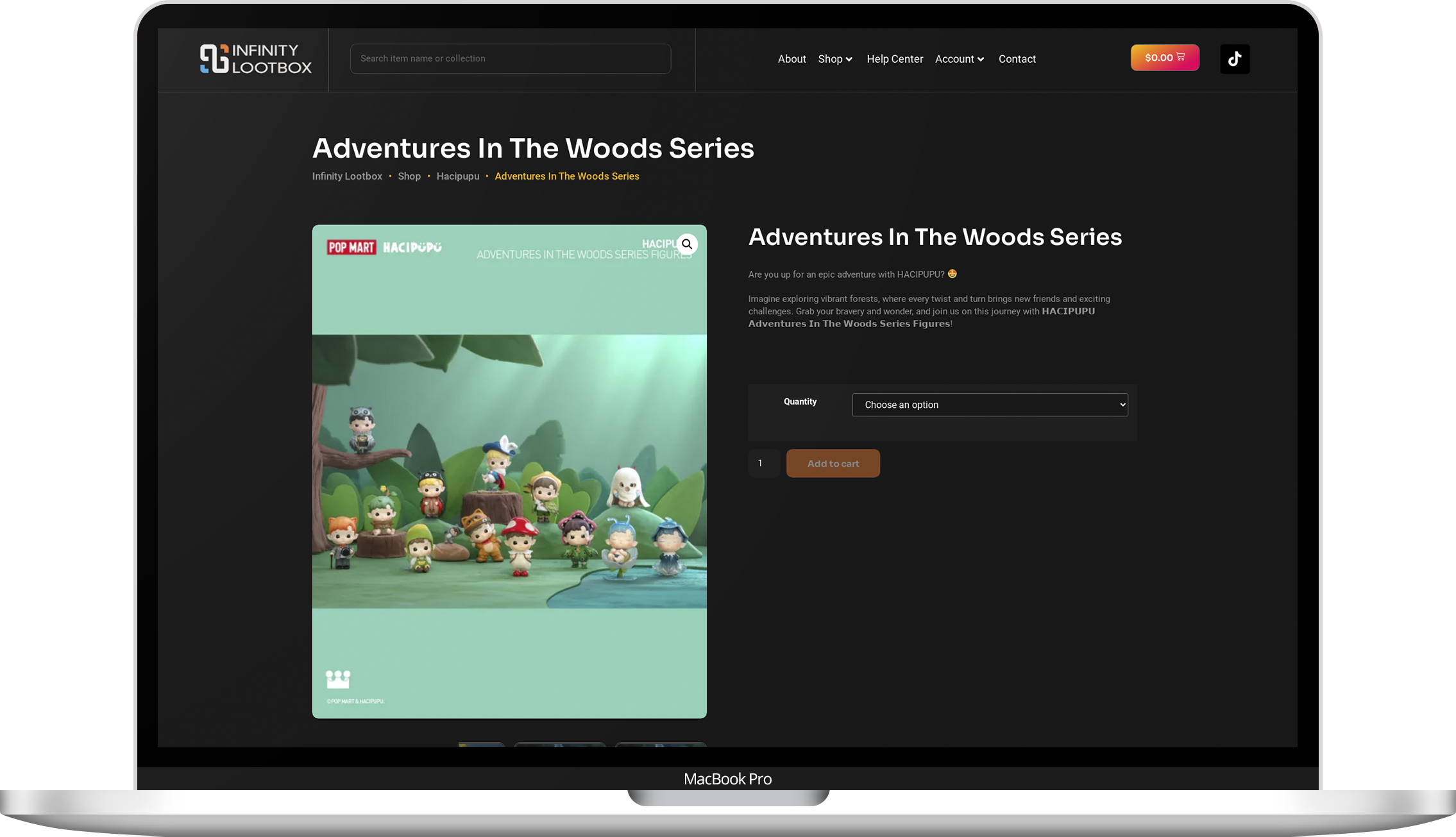Expand the Account menu chevron
The height and width of the screenshot is (837, 1456).
981,59
